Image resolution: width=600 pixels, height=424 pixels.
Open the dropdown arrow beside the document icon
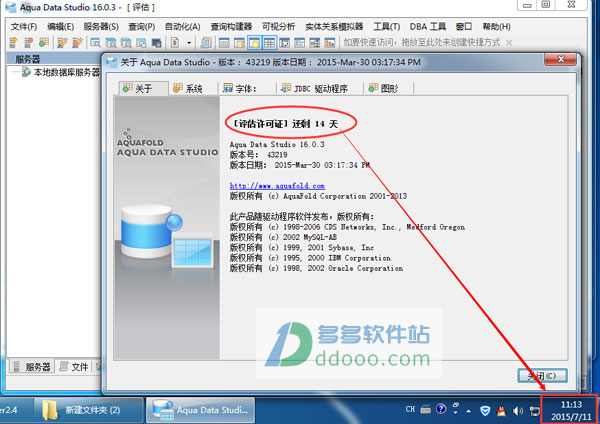click(x=189, y=43)
